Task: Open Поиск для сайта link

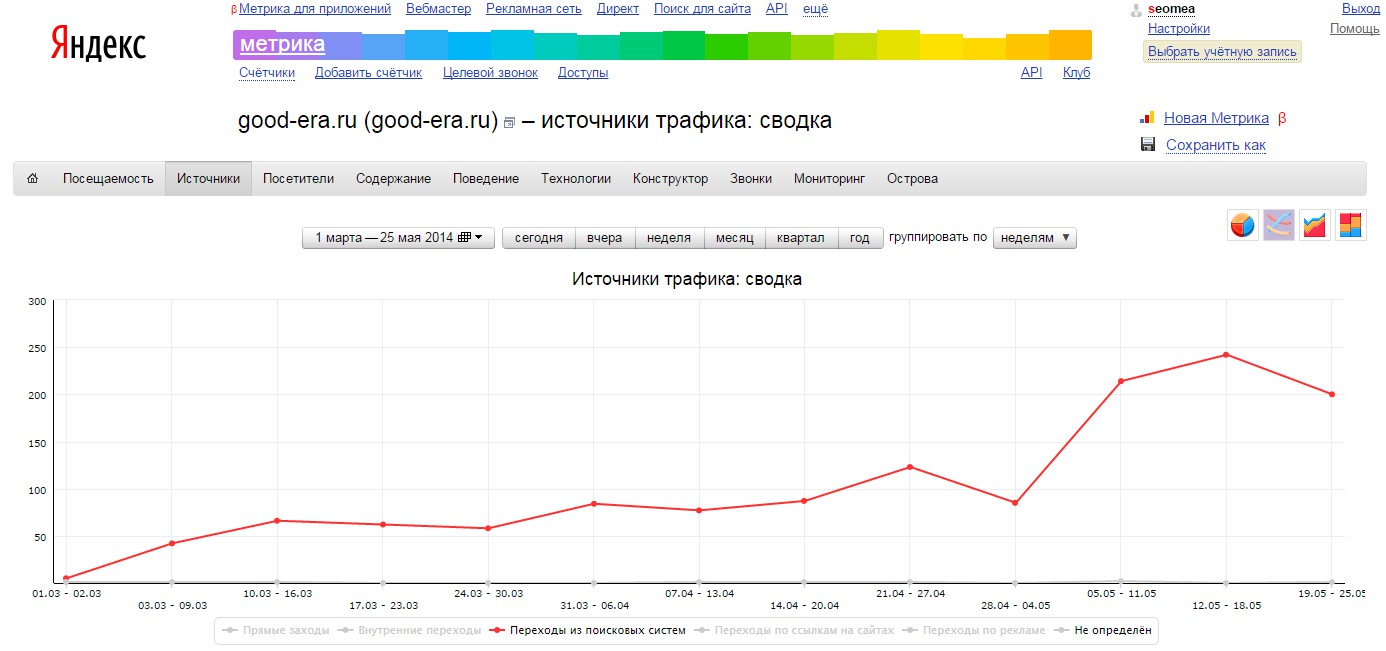Action: 702,9
